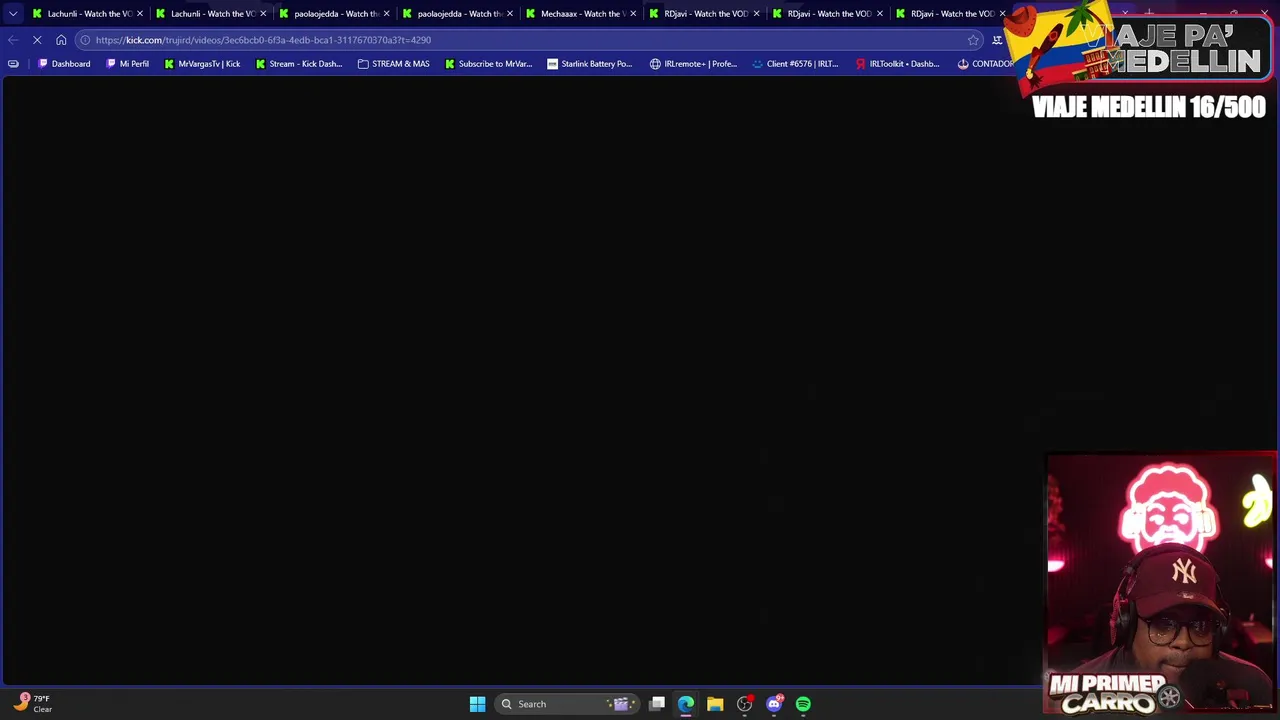This screenshot has width=1280, height=720.
Task: Open the Mi Perfil bookmark
Action: tap(127, 64)
